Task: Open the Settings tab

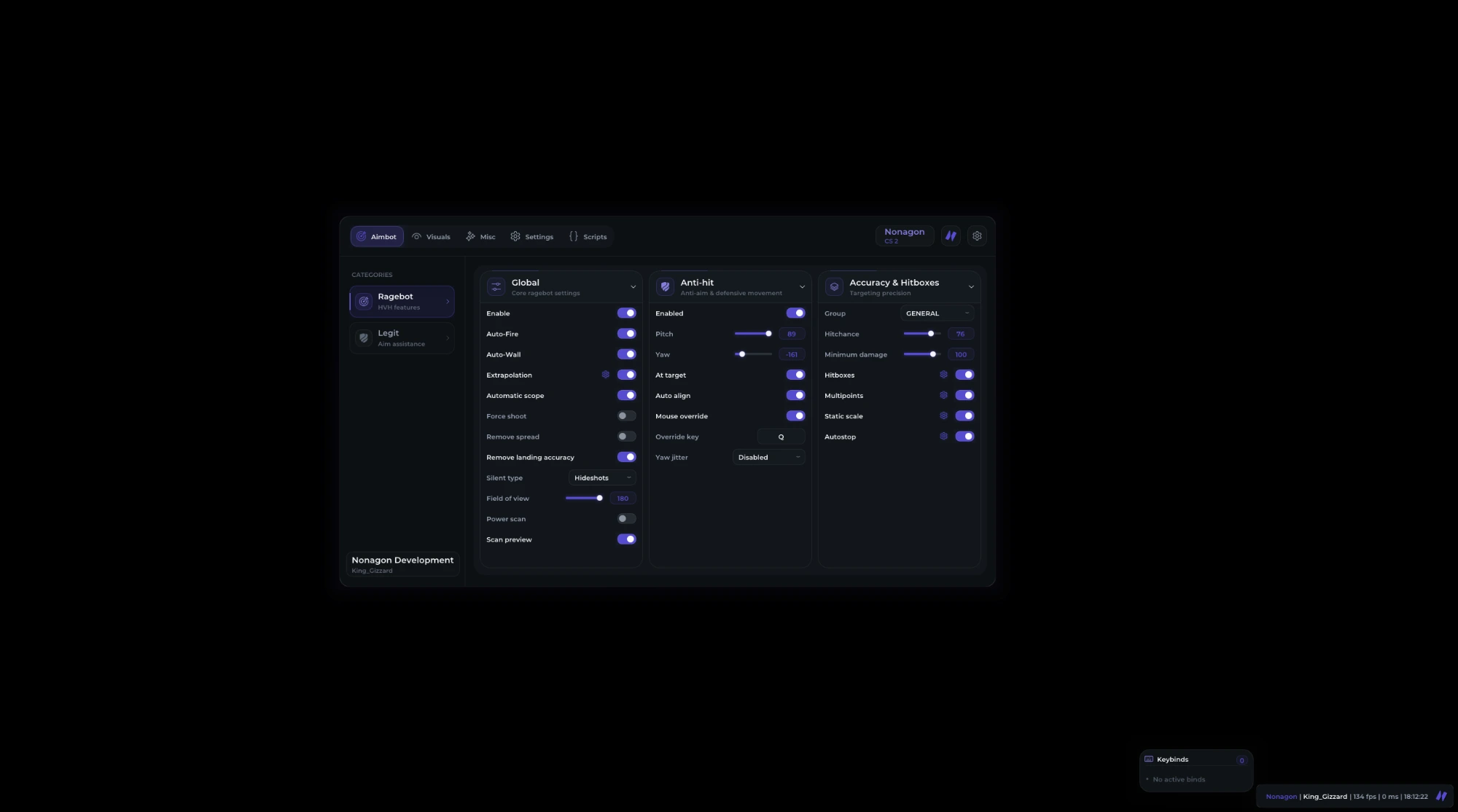Action: 531,236
